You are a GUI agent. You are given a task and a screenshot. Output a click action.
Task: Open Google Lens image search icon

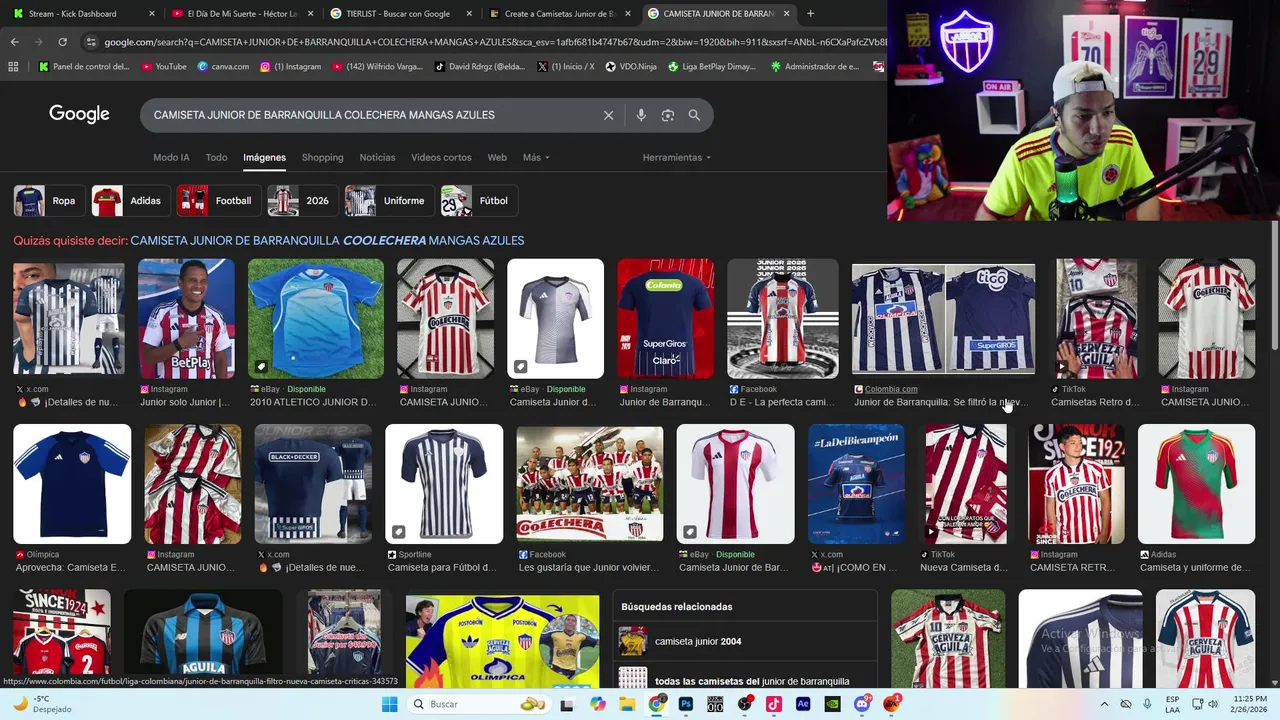pos(668,115)
